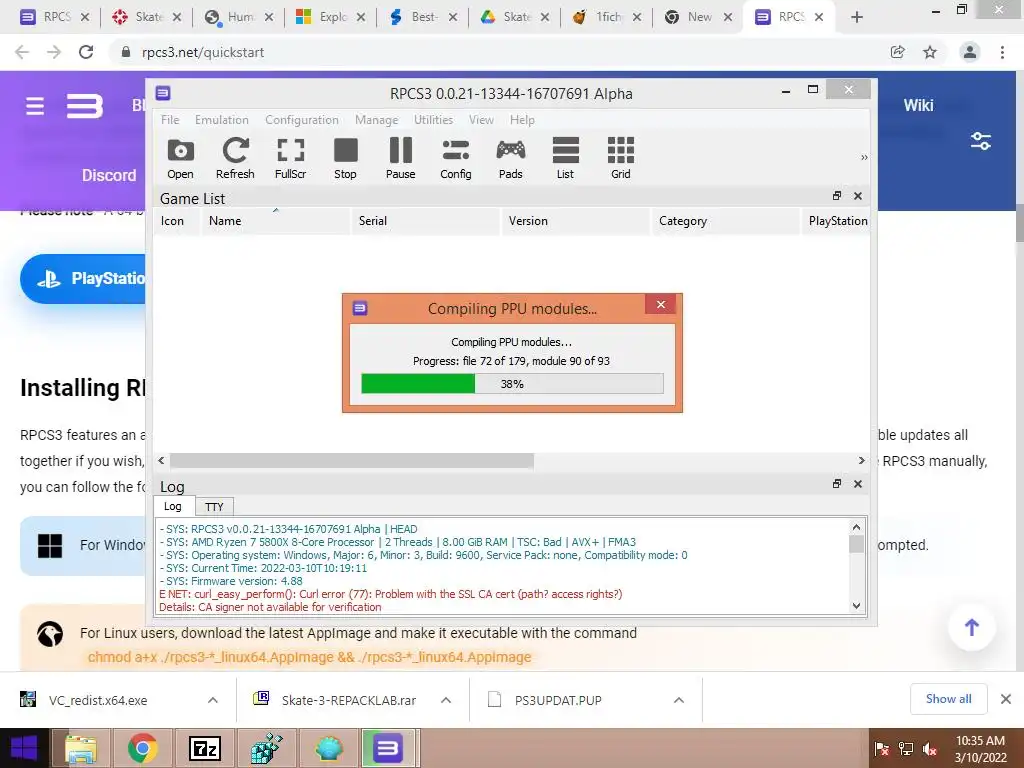The width and height of the screenshot is (1024, 768).
Task: Click the share page icon
Action: pos(897,52)
